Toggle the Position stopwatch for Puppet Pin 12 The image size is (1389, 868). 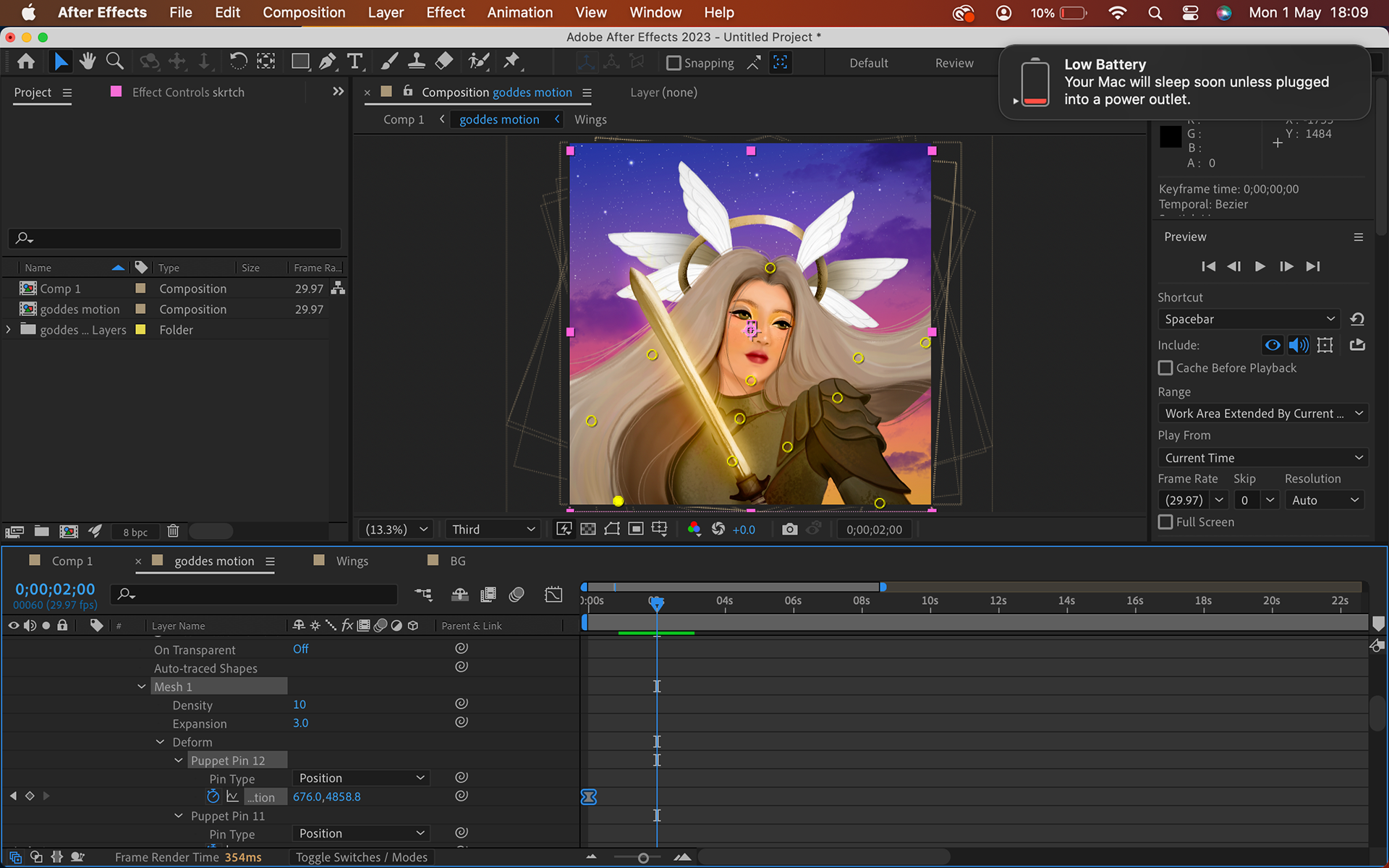click(x=213, y=796)
